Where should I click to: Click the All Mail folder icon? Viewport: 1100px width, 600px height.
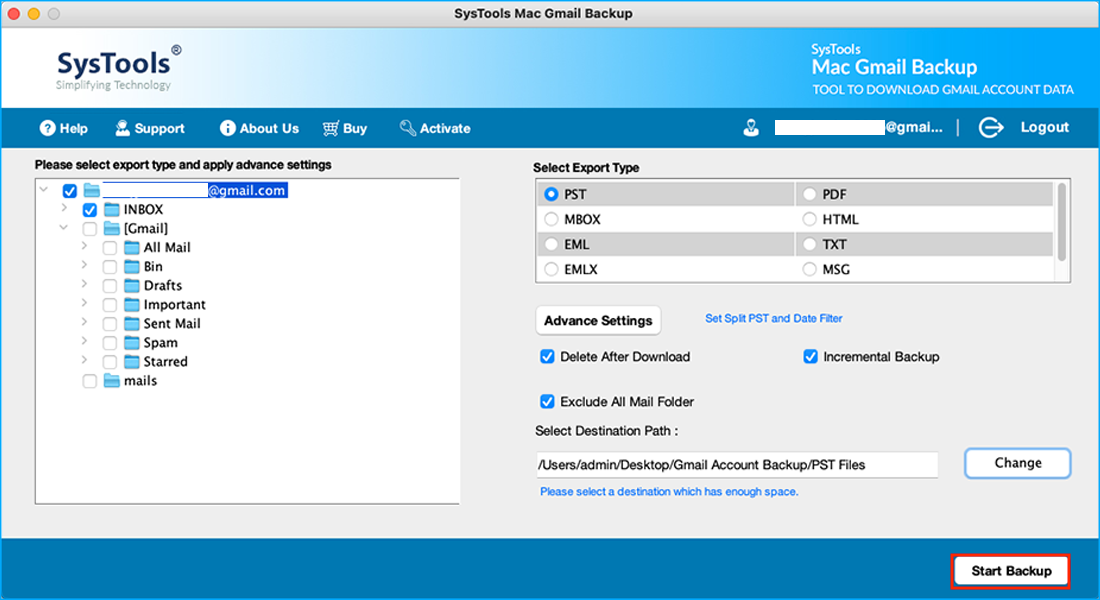[x=132, y=247]
